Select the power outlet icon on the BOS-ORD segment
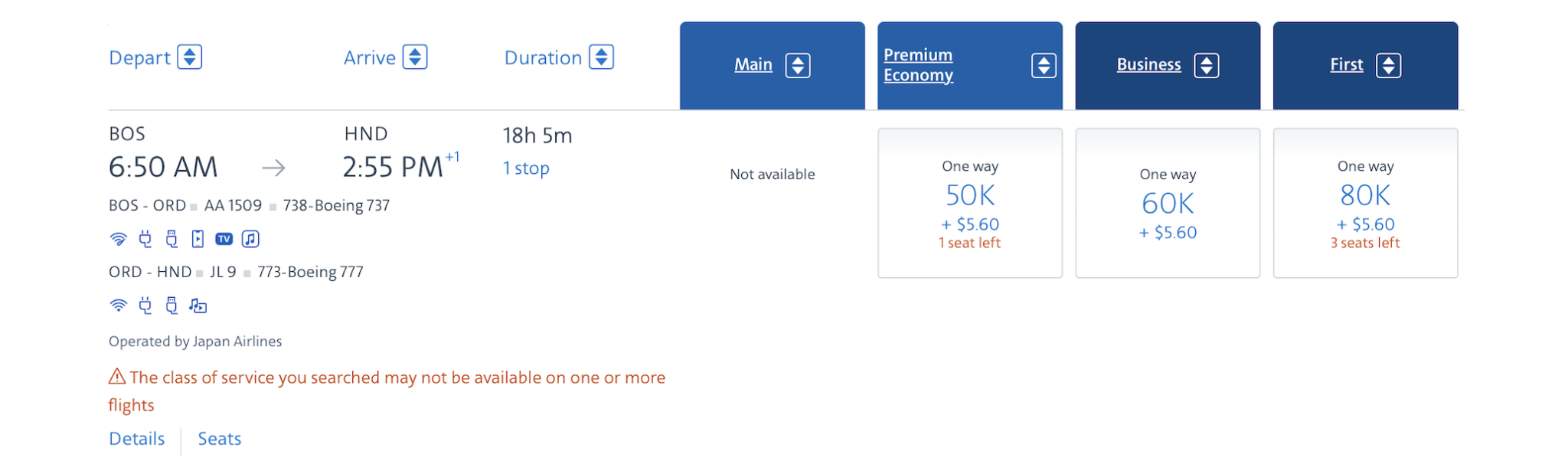The height and width of the screenshot is (464, 1568). [x=145, y=239]
